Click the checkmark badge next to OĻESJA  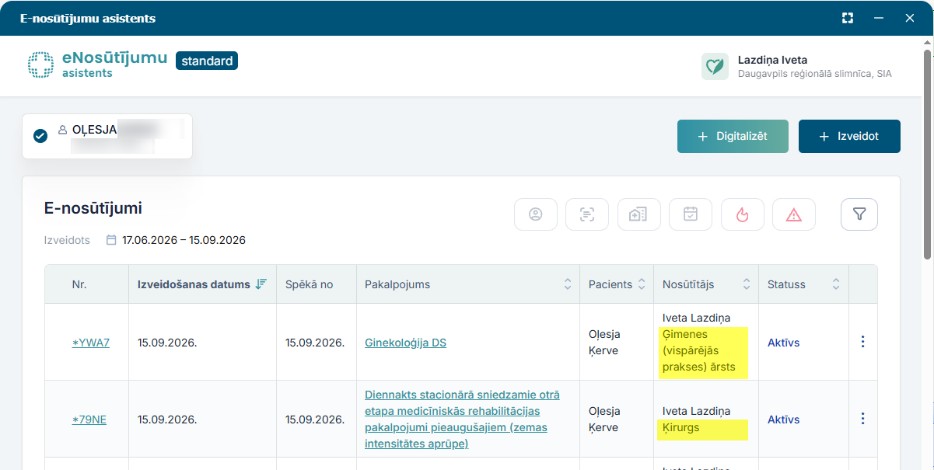[40, 136]
